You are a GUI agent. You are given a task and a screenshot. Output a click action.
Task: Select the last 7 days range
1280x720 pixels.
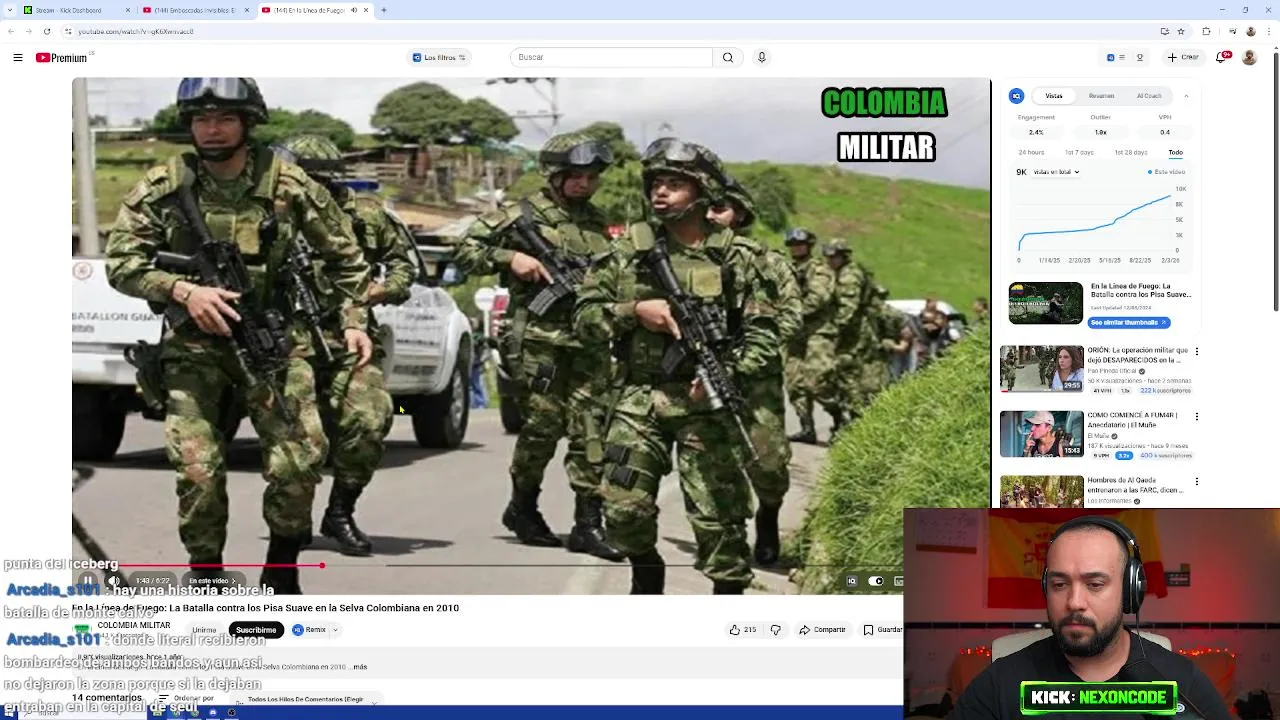[1079, 152]
